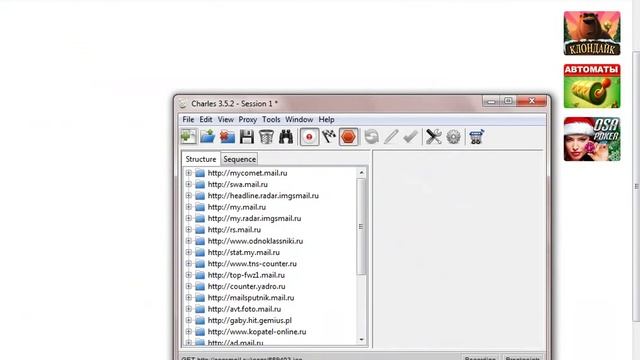Select the http://mailsputnik.mail.ru host row
Screen dimensions: 640x360
[251, 298]
